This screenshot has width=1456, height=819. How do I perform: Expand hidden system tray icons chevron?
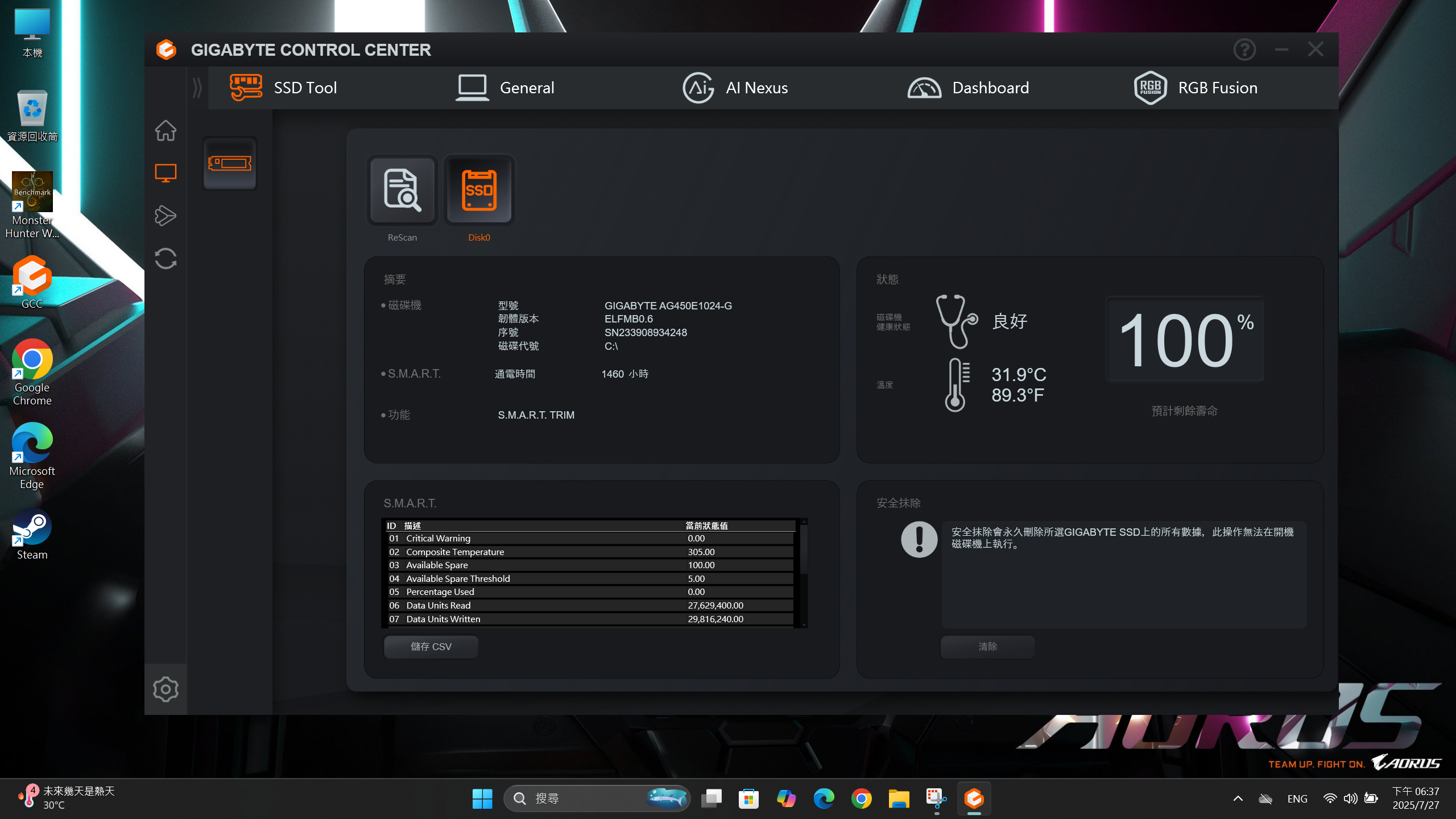click(1238, 799)
